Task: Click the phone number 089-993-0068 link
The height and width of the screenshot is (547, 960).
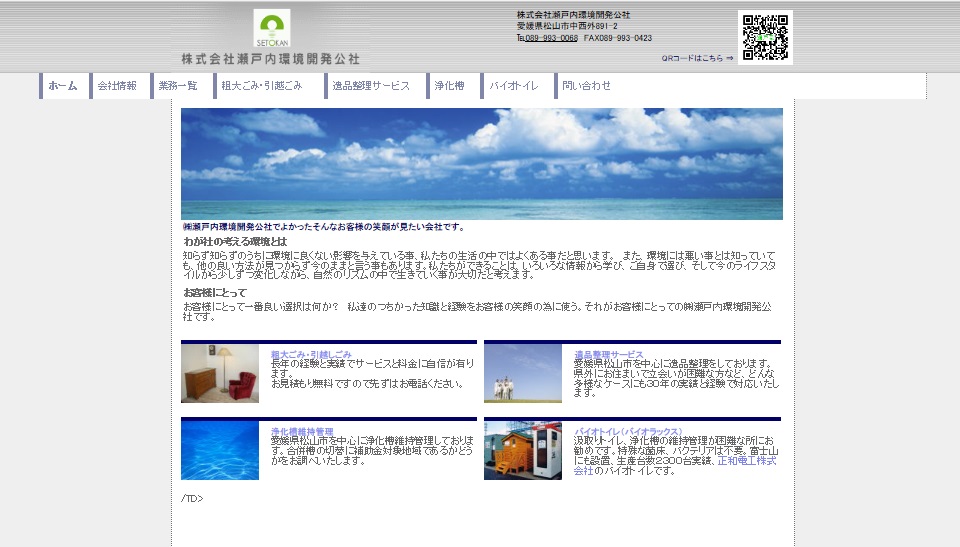Action: coord(551,38)
